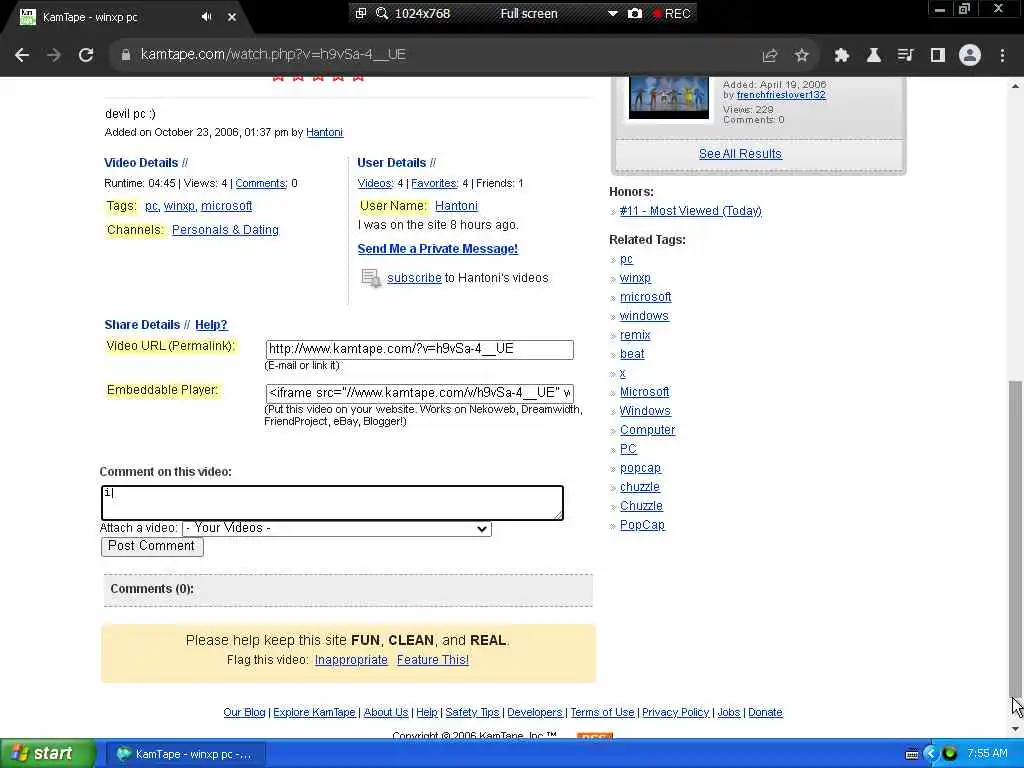The height and width of the screenshot is (768, 1024).
Task: Click the scrollbar down arrow
Action: (x=1016, y=729)
